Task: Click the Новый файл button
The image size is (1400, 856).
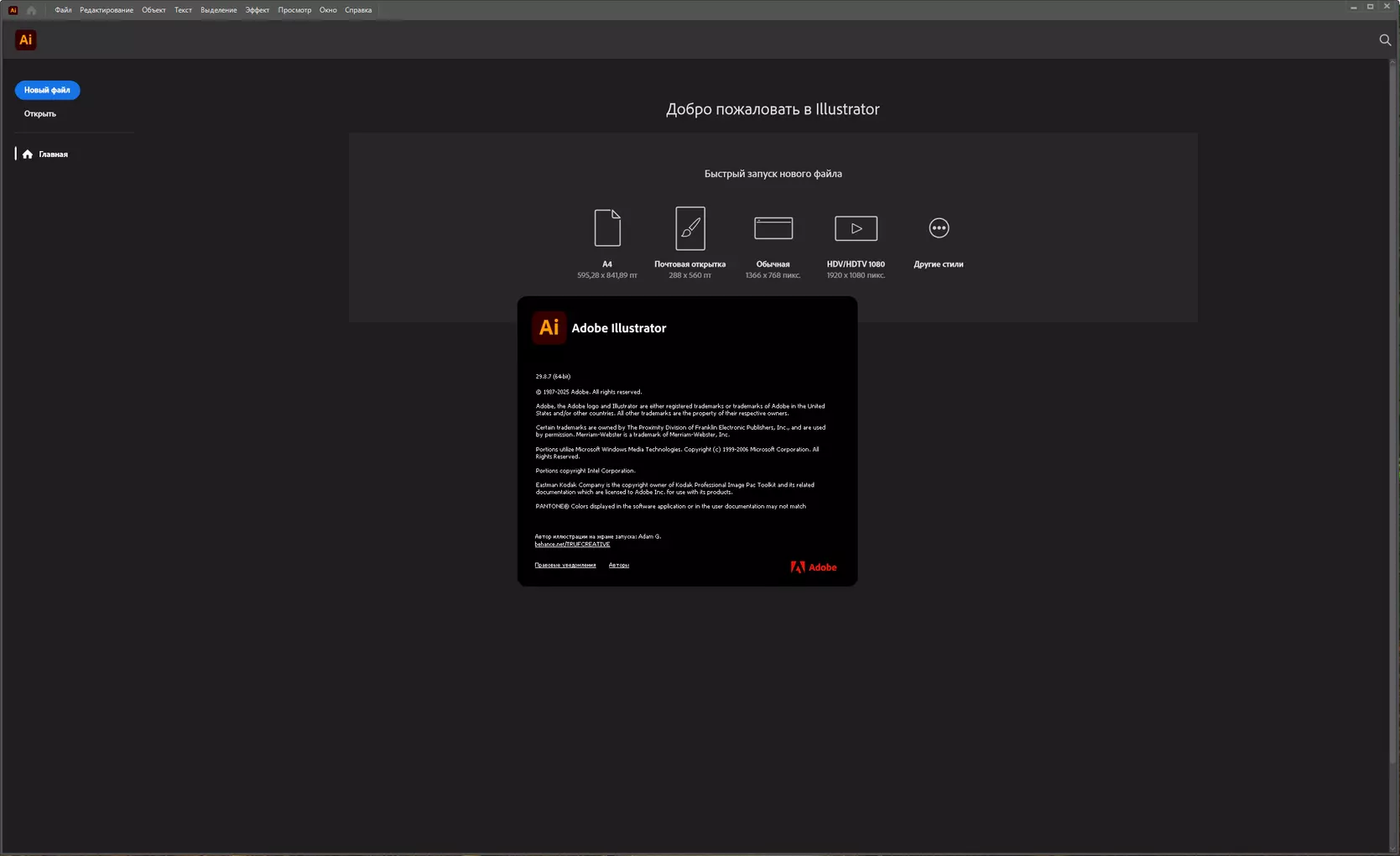Action: tap(47, 90)
